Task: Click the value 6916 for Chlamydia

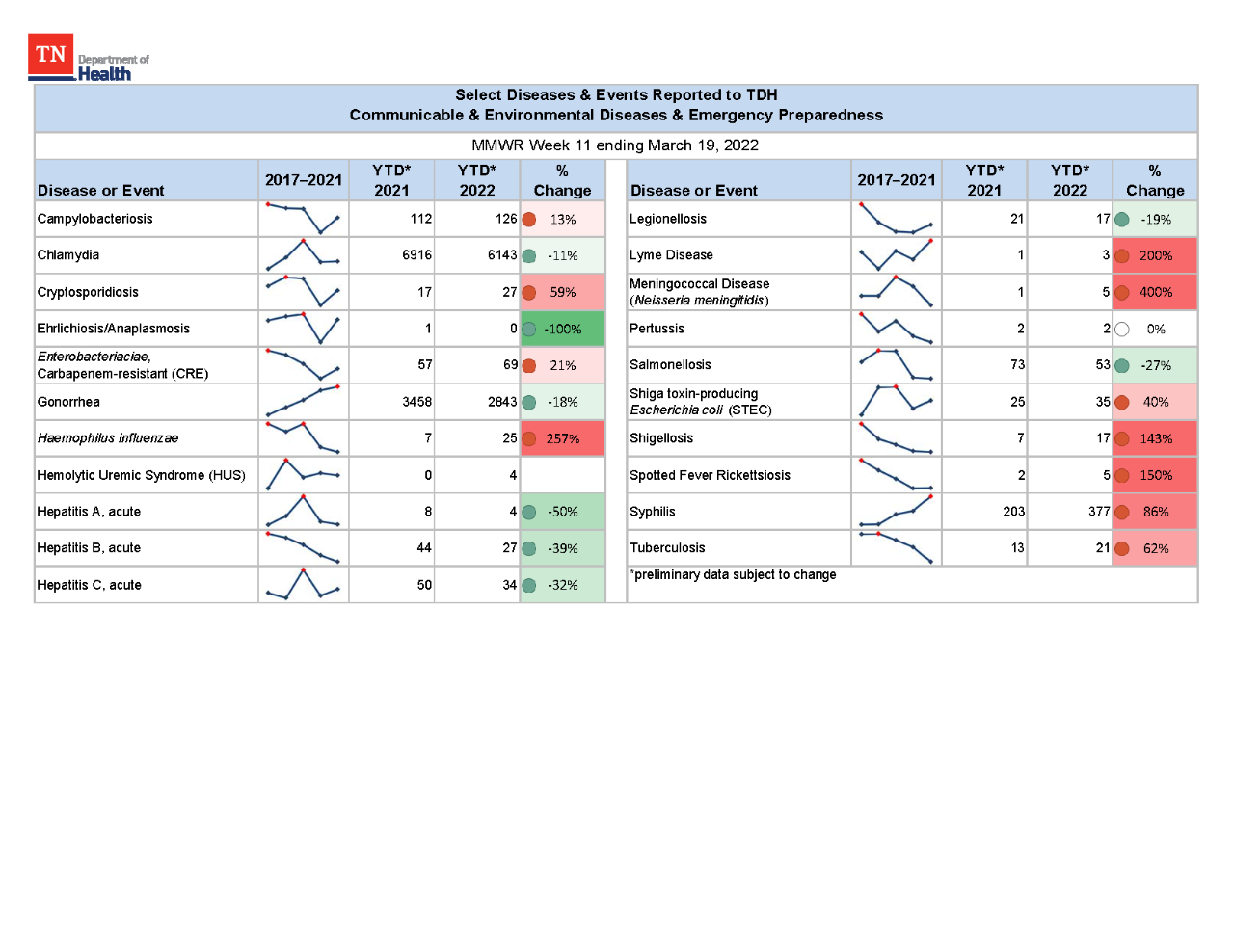Action: click(416, 255)
